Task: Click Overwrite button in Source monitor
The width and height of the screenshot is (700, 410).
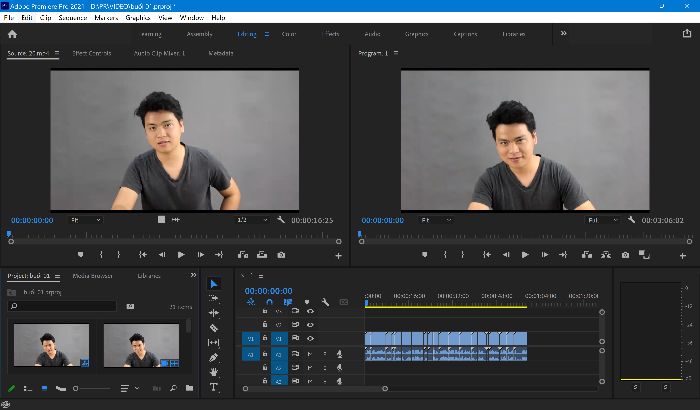Action: 262,255
